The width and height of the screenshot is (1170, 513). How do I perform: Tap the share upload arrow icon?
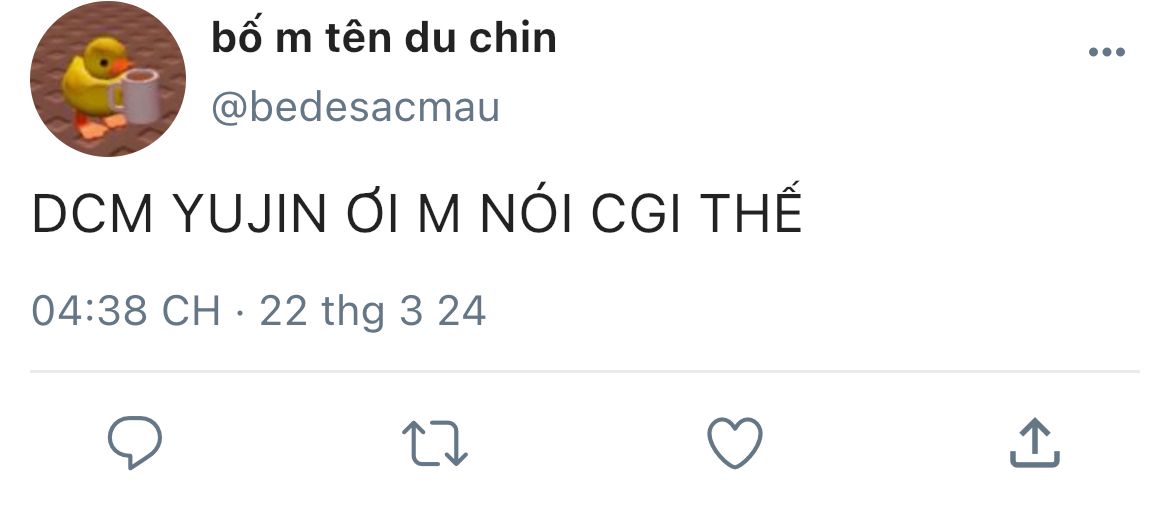1035,443
